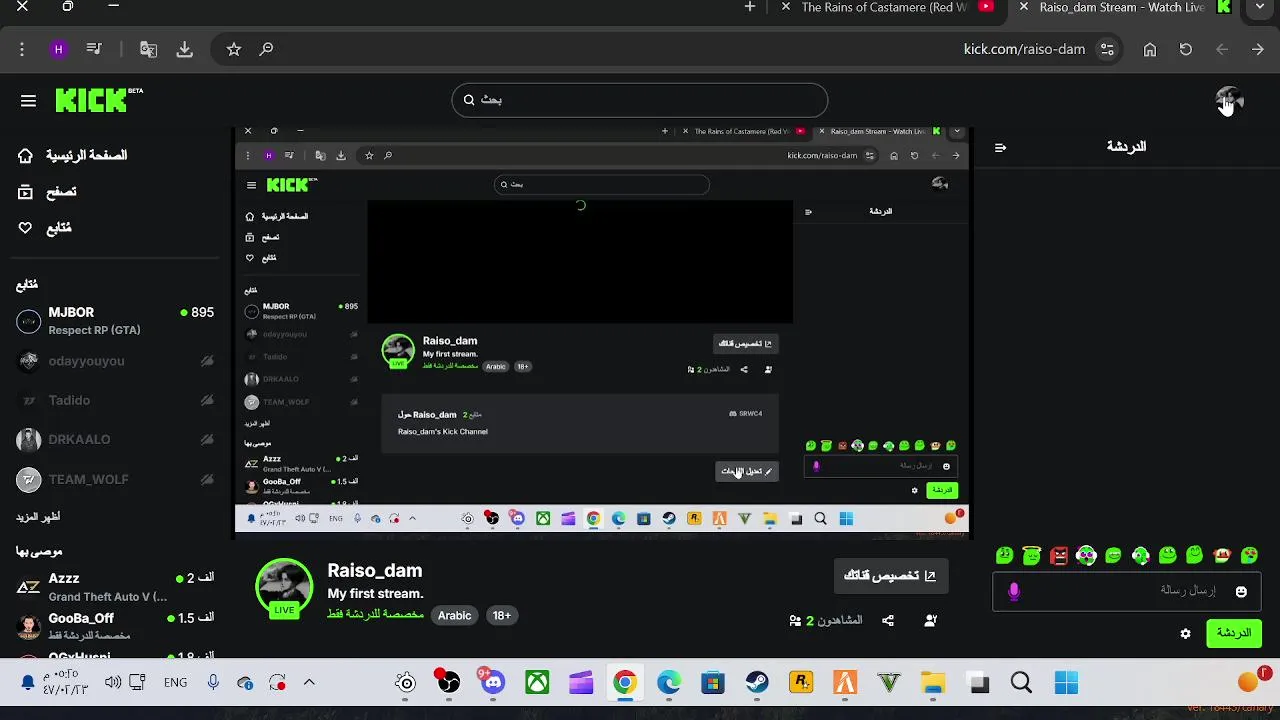Click the user icon beside share
1280x720 pixels.
[x=931, y=621]
